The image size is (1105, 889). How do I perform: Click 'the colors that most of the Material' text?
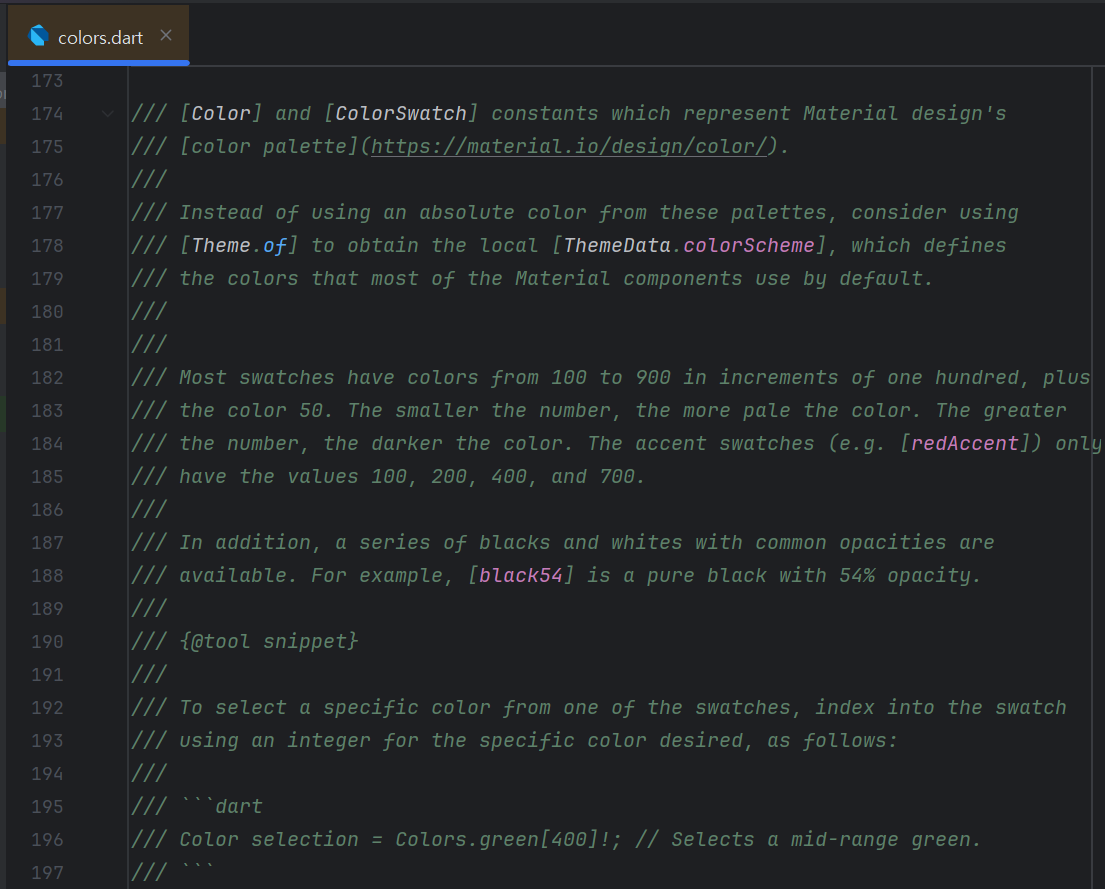click(395, 278)
